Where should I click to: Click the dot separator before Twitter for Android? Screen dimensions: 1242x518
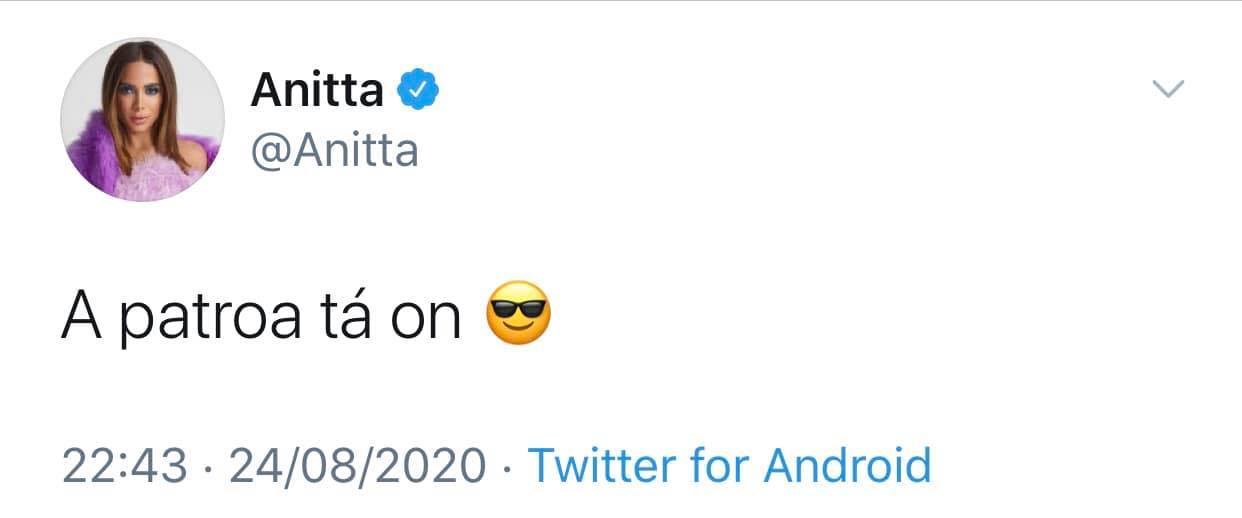(x=506, y=467)
